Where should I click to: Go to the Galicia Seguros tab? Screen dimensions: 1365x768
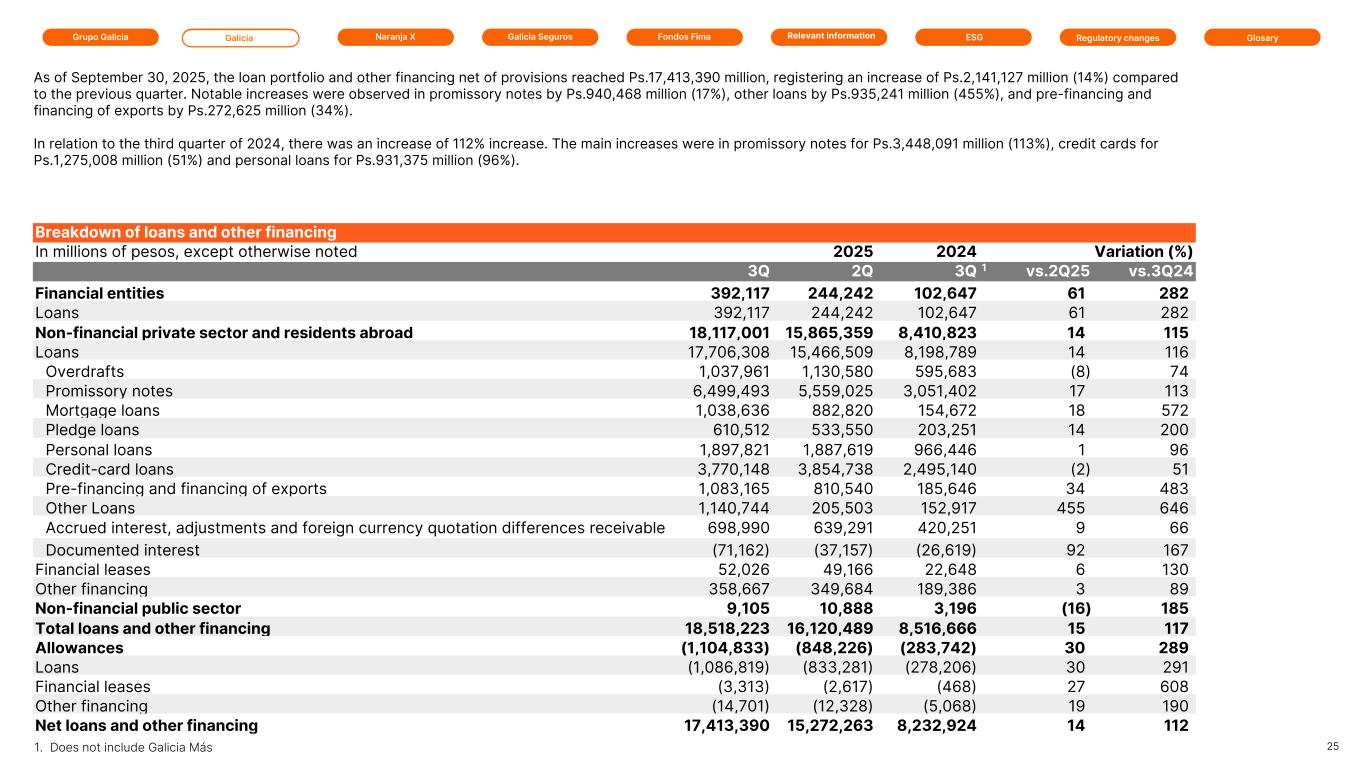click(540, 37)
